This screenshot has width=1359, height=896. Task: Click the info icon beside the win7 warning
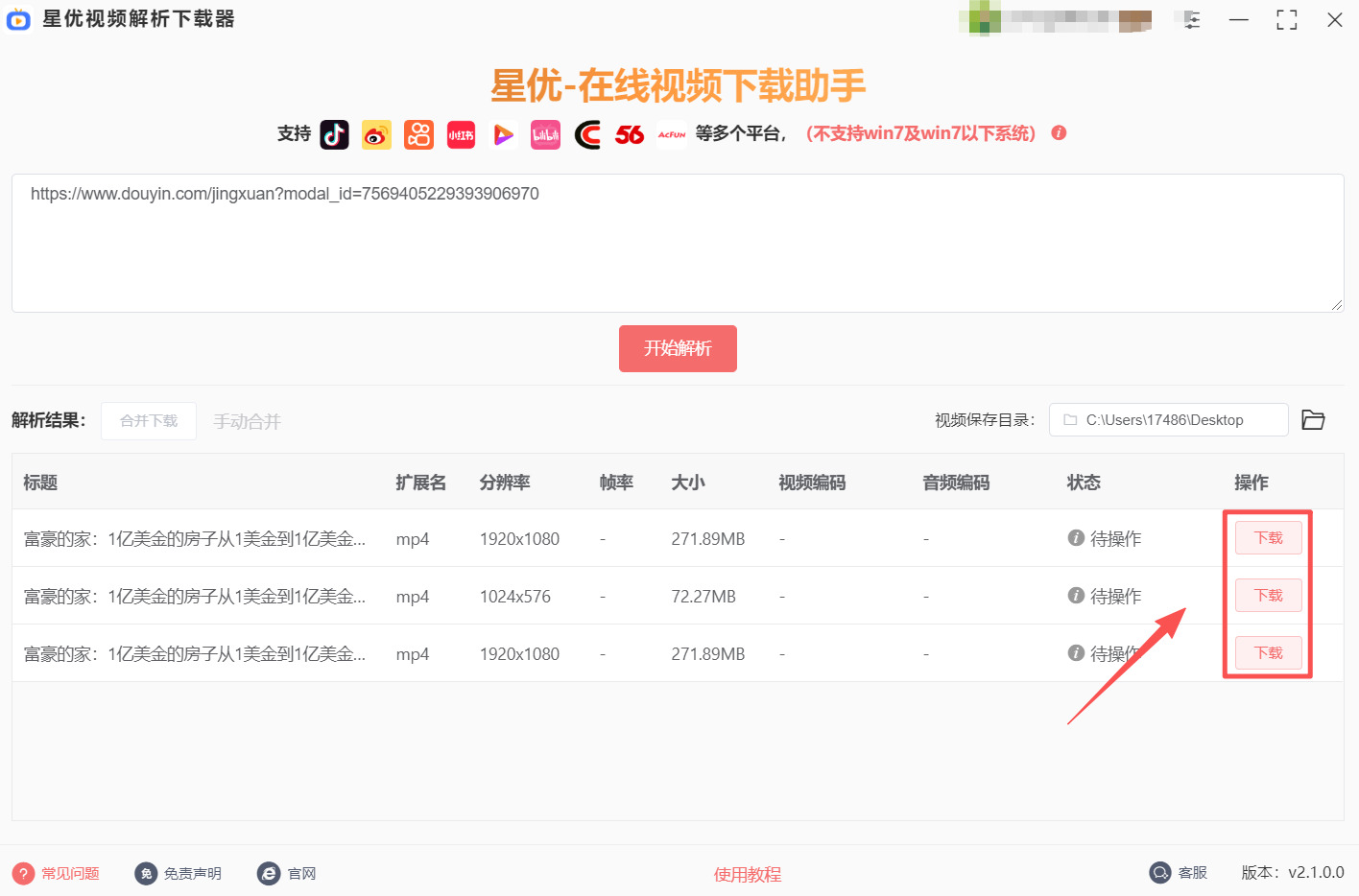[x=1059, y=133]
